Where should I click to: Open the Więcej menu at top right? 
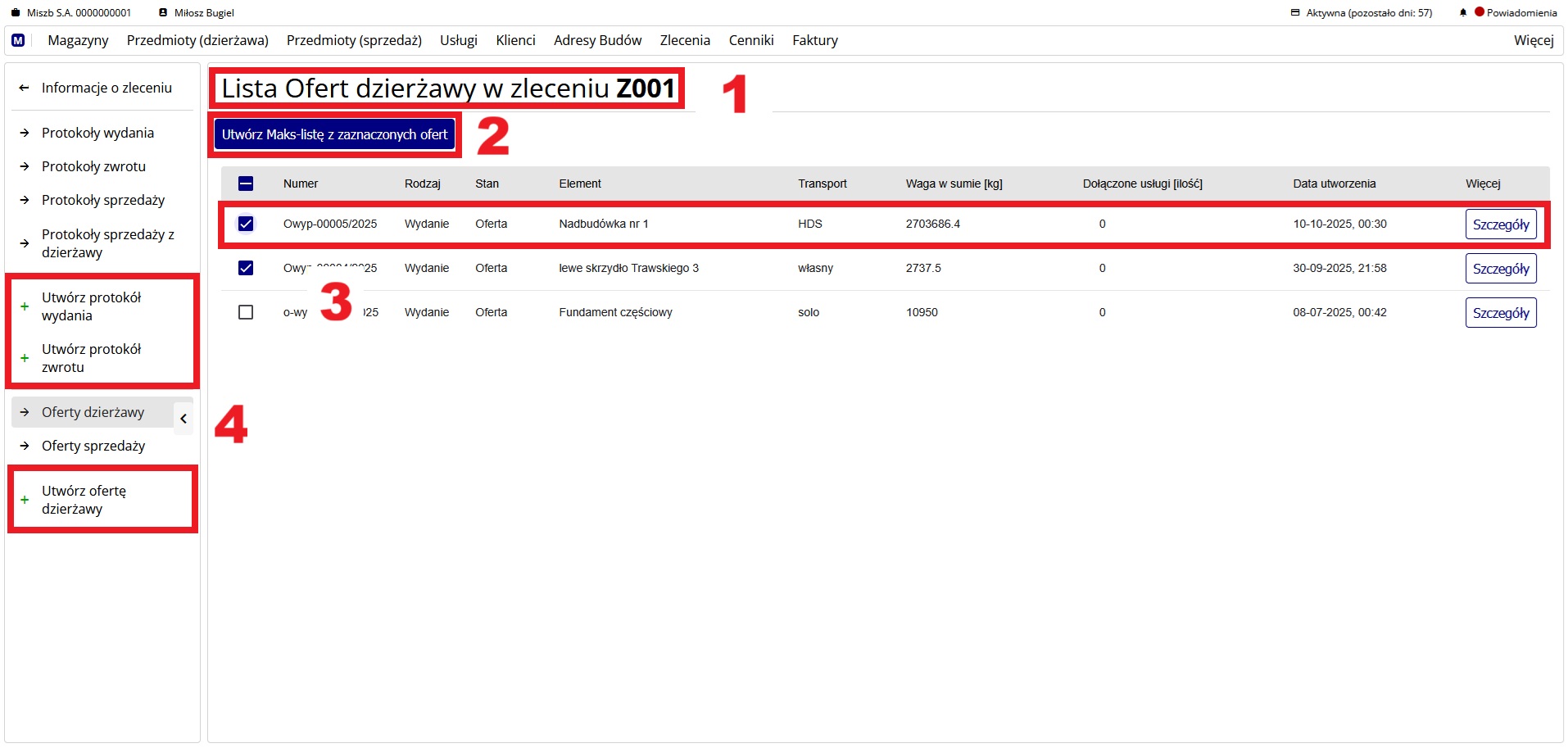tap(1534, 40)
